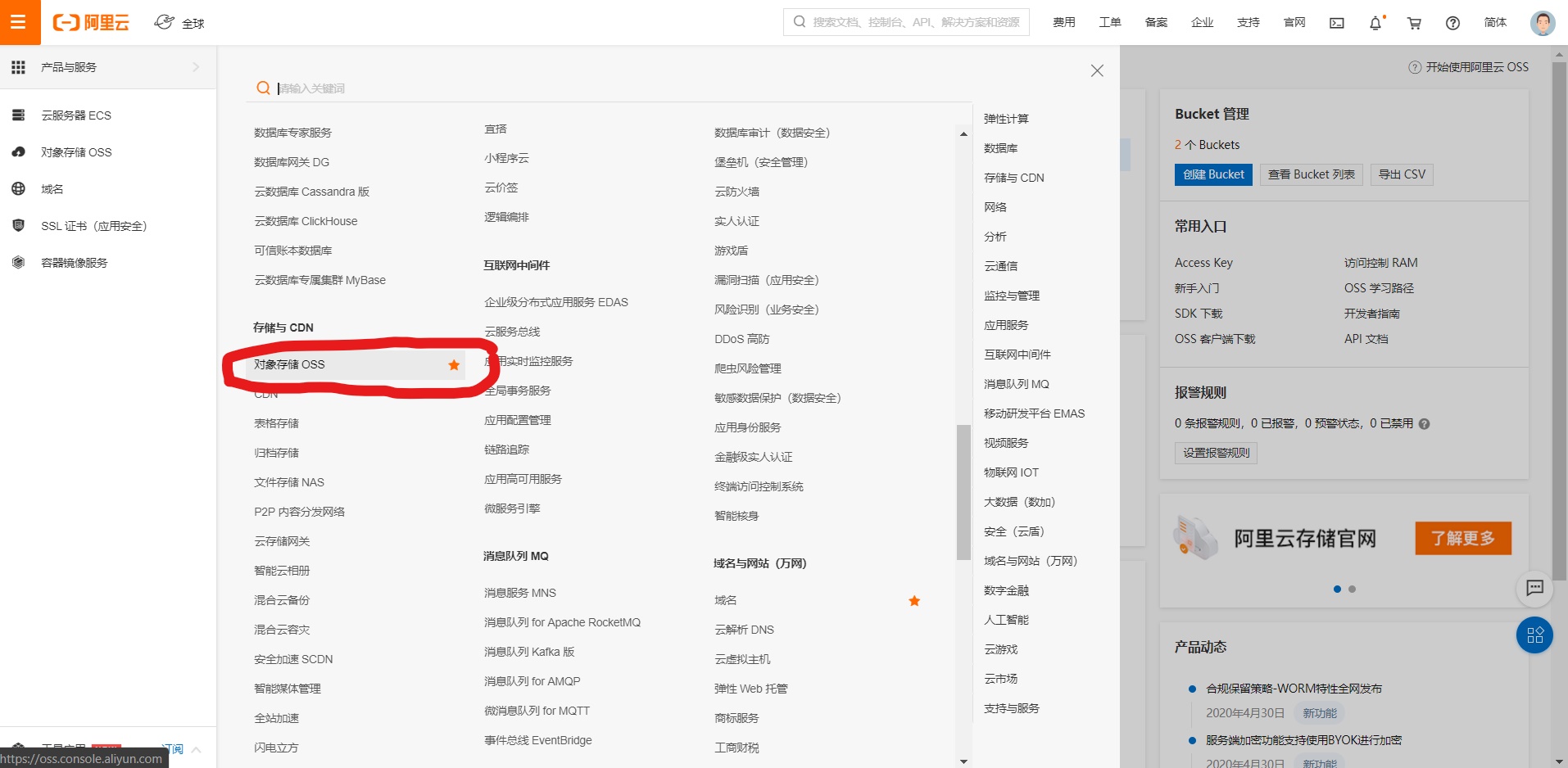Open the orange hamburger menu

coord(20,22)
